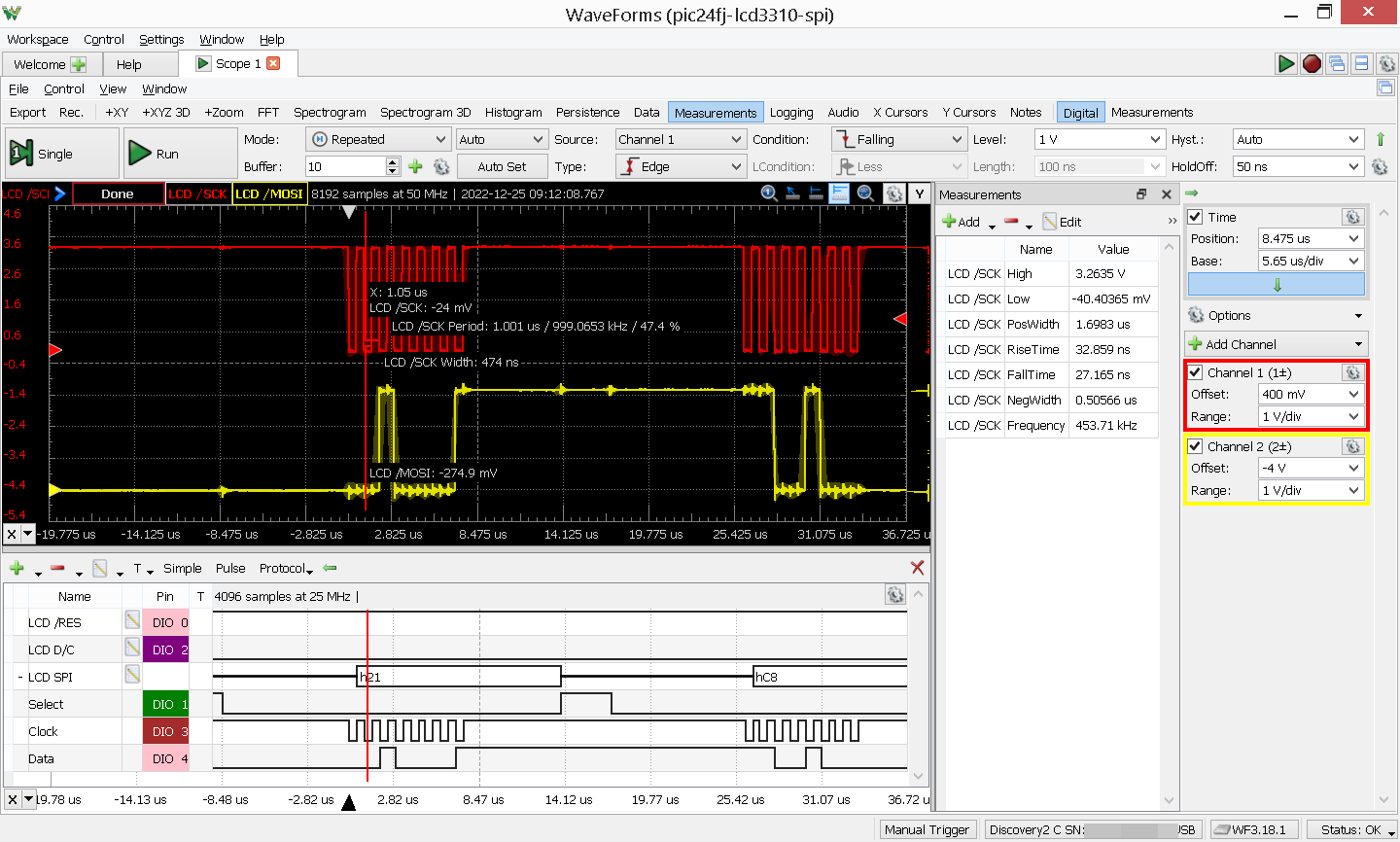Click the red minus in the Measurements panel
Image resolution: width=1400 pixels, height=842 pixels.
pos(1011,222)
